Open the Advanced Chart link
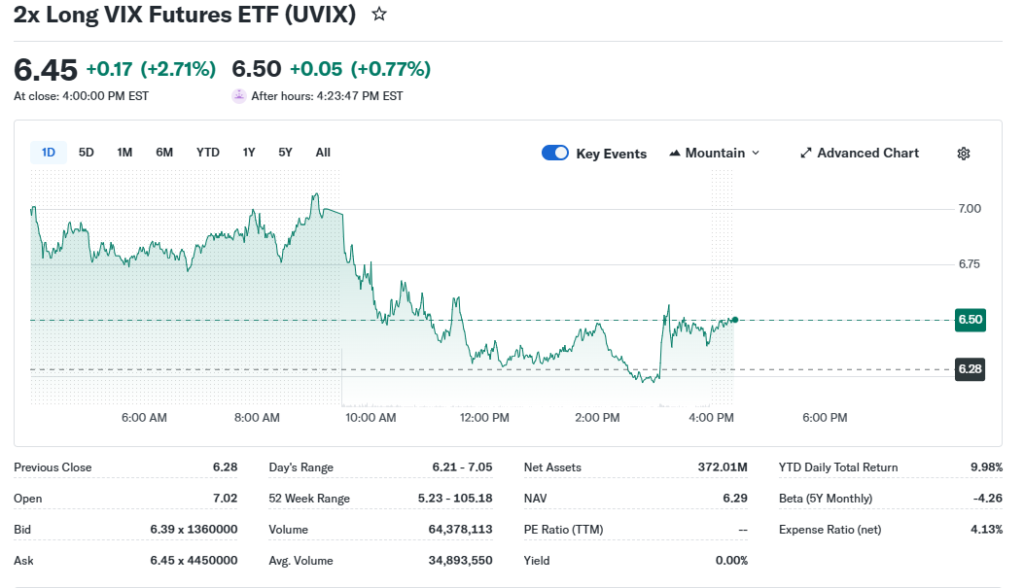 coord(867,153)
